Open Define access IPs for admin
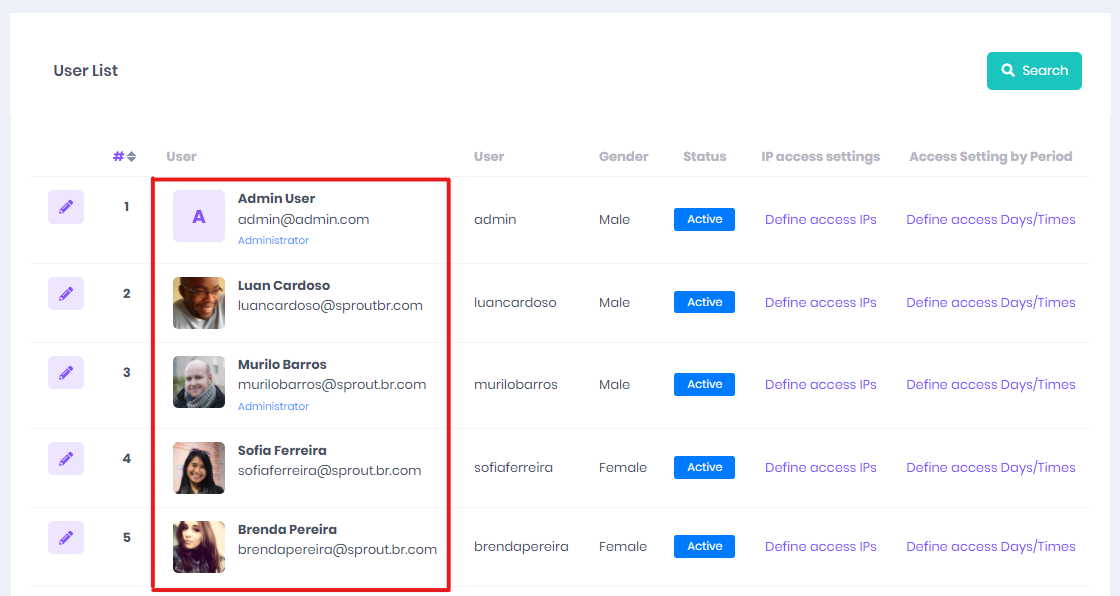The image size is (1120, 596). pos(821,219)
